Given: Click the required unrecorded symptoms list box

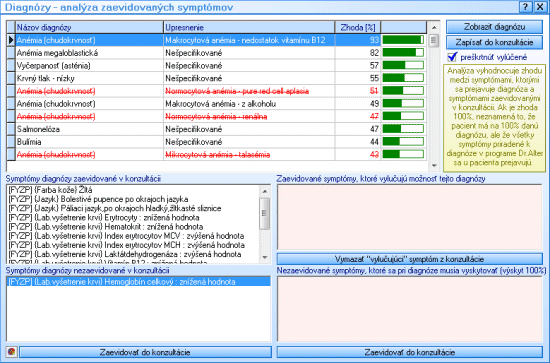Looking at the screenshot, I should pos(410,309).
